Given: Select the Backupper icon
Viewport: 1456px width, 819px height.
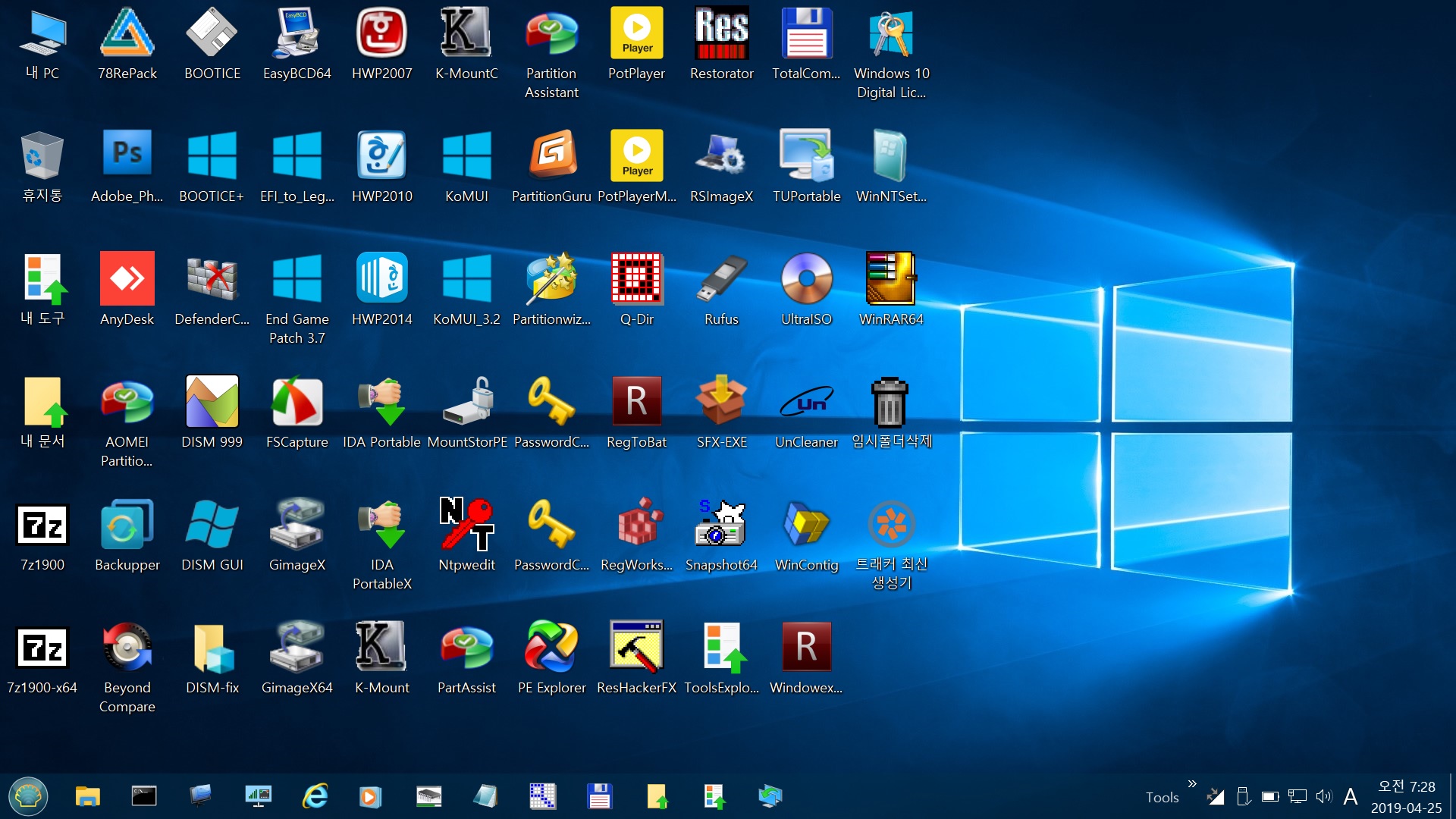Looking at the screenshot, I should [x=127, y=525].
